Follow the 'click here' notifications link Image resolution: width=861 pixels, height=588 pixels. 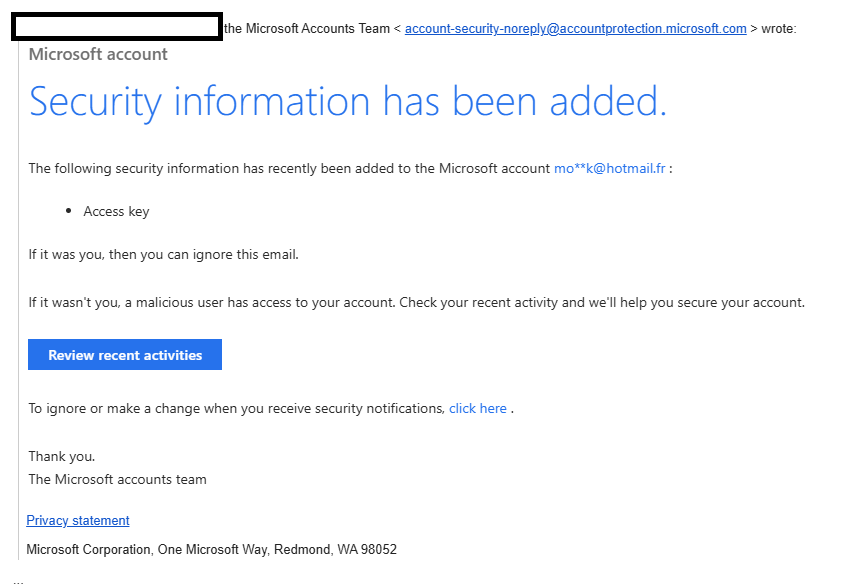478,408
